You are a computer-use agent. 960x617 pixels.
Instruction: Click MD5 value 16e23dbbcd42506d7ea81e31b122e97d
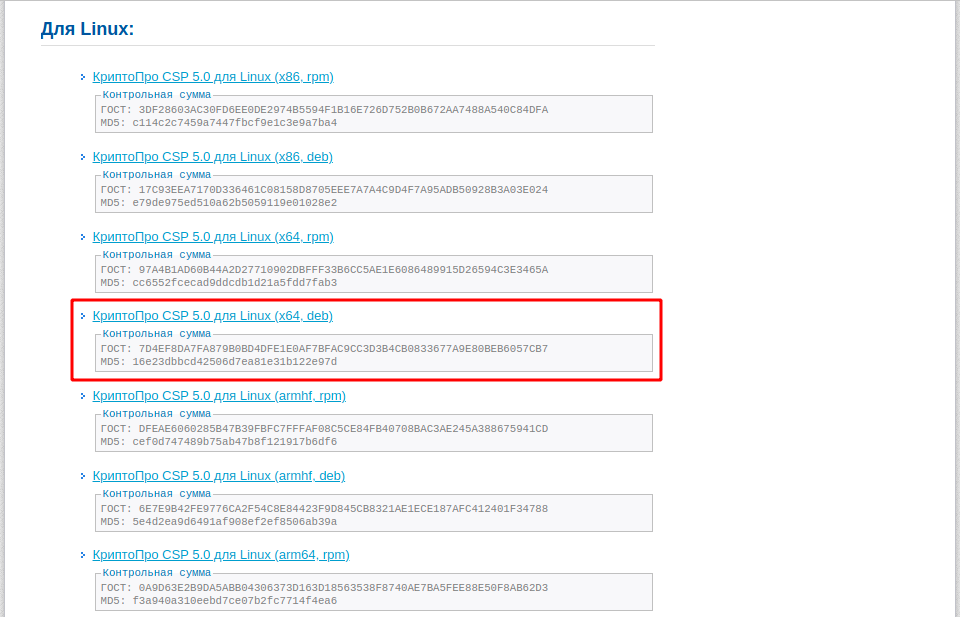pyautogui.click(x=234, y=362)
